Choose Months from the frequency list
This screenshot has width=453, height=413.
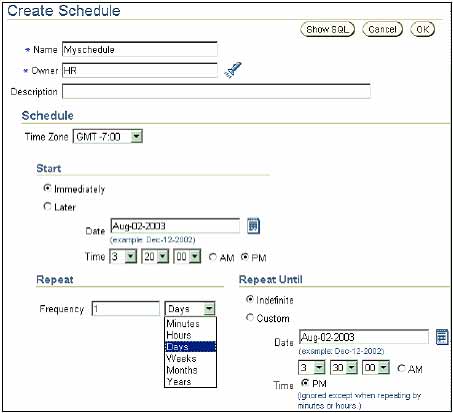point(191,370)
